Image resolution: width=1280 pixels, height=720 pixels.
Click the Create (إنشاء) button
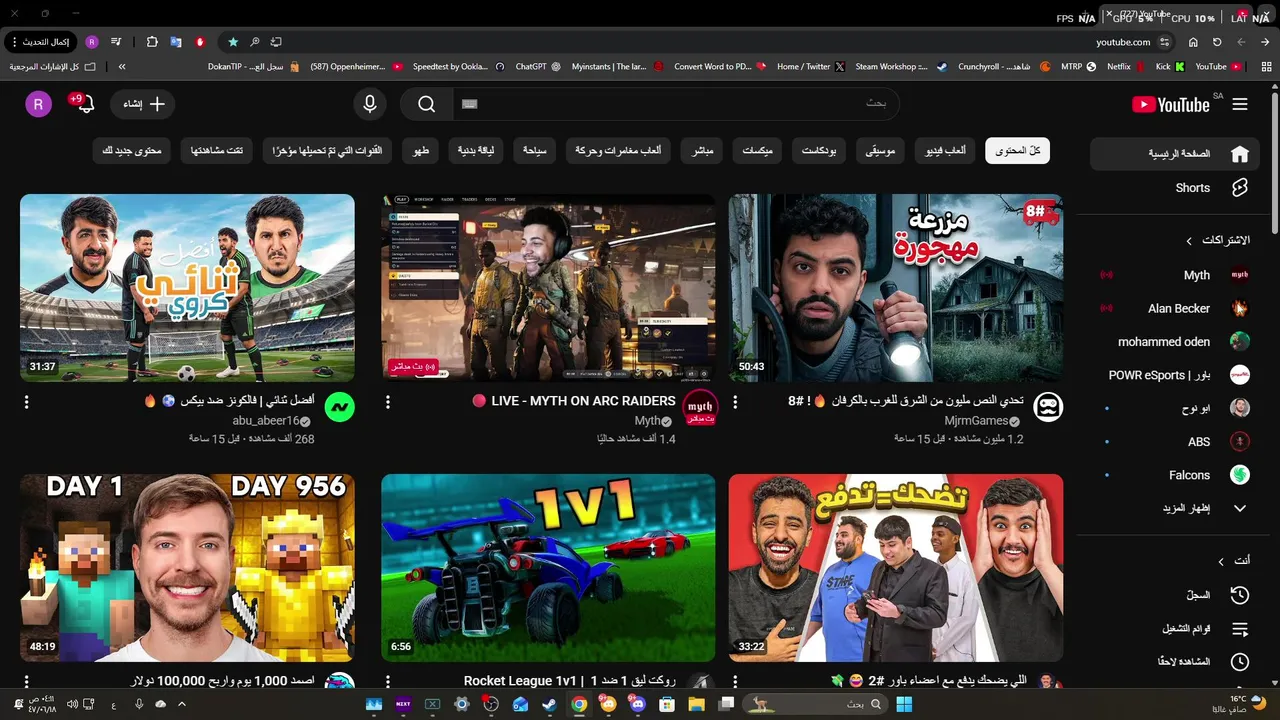145,104
